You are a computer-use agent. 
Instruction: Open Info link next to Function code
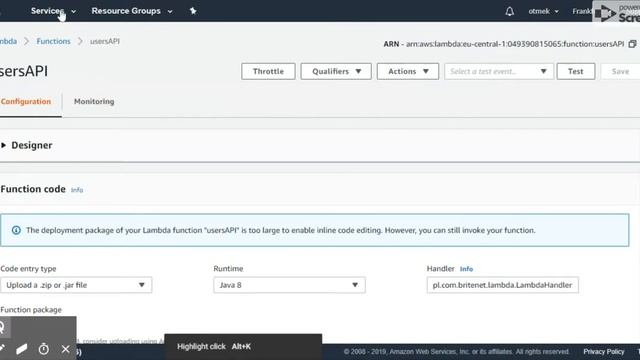(x=77, y=190)
